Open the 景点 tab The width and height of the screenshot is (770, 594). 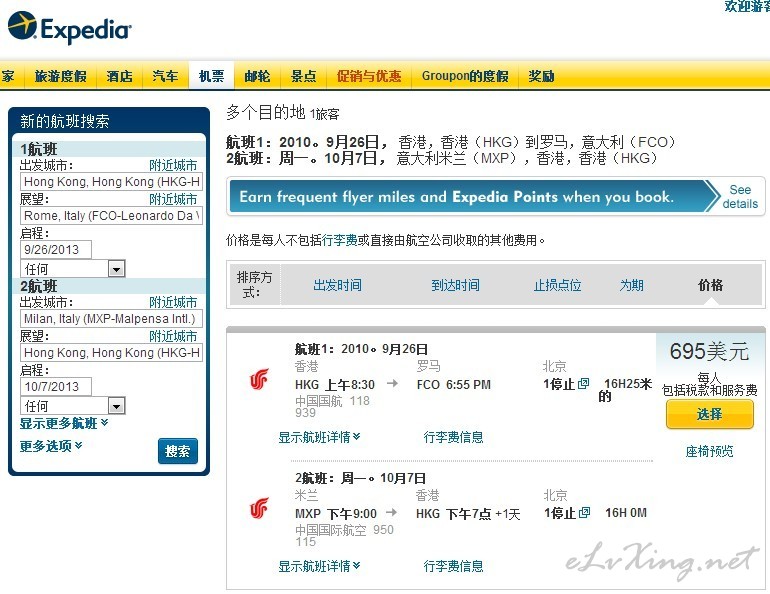click(303, 76)
